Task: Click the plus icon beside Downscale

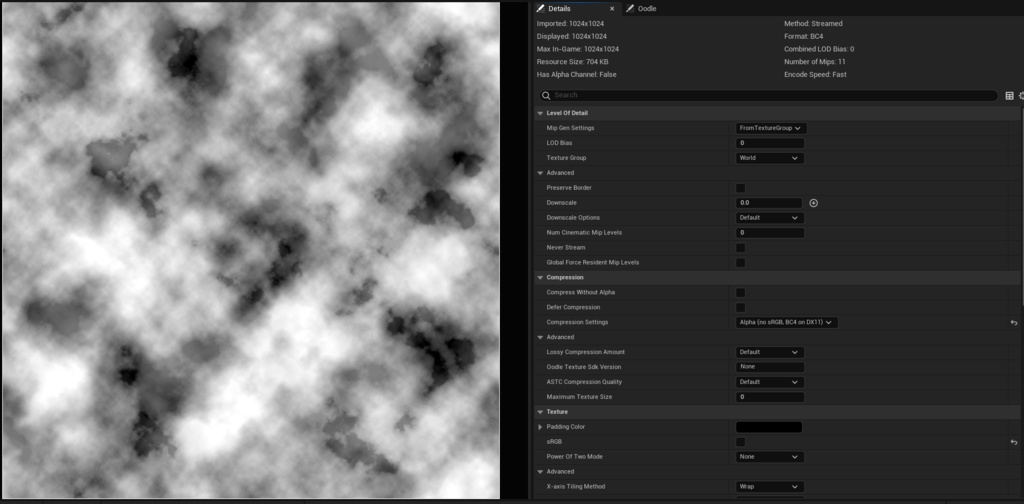Action: 814,203
